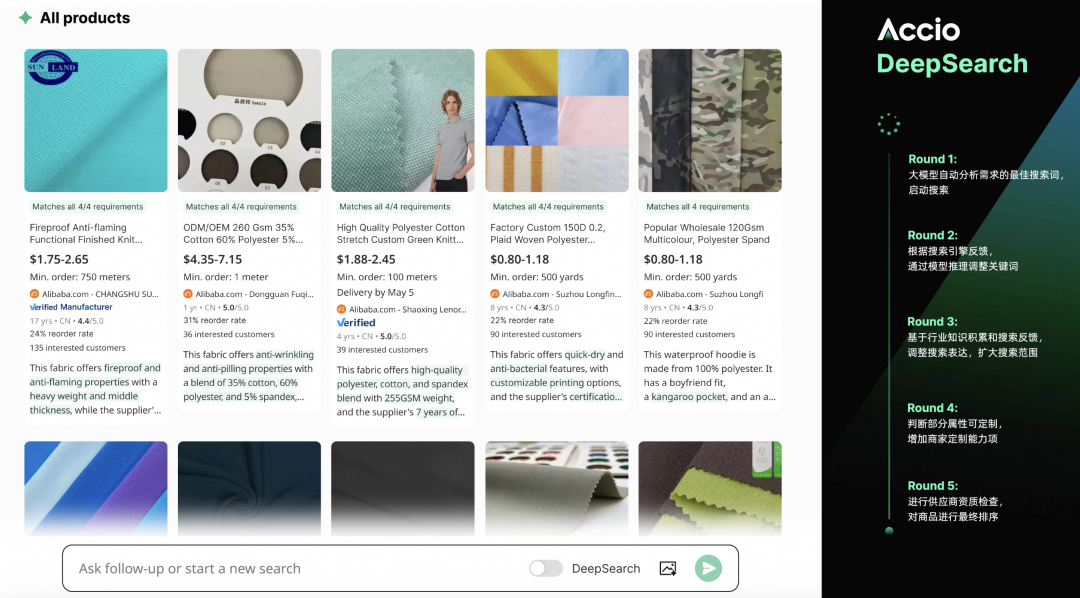The image size is (1080, 598).
Task: Click the sparkle icon beside All products
Action: point(25,18)
